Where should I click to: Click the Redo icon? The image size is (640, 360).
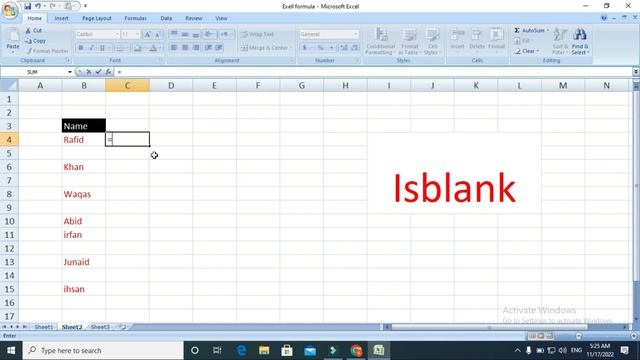pos(53,6)
